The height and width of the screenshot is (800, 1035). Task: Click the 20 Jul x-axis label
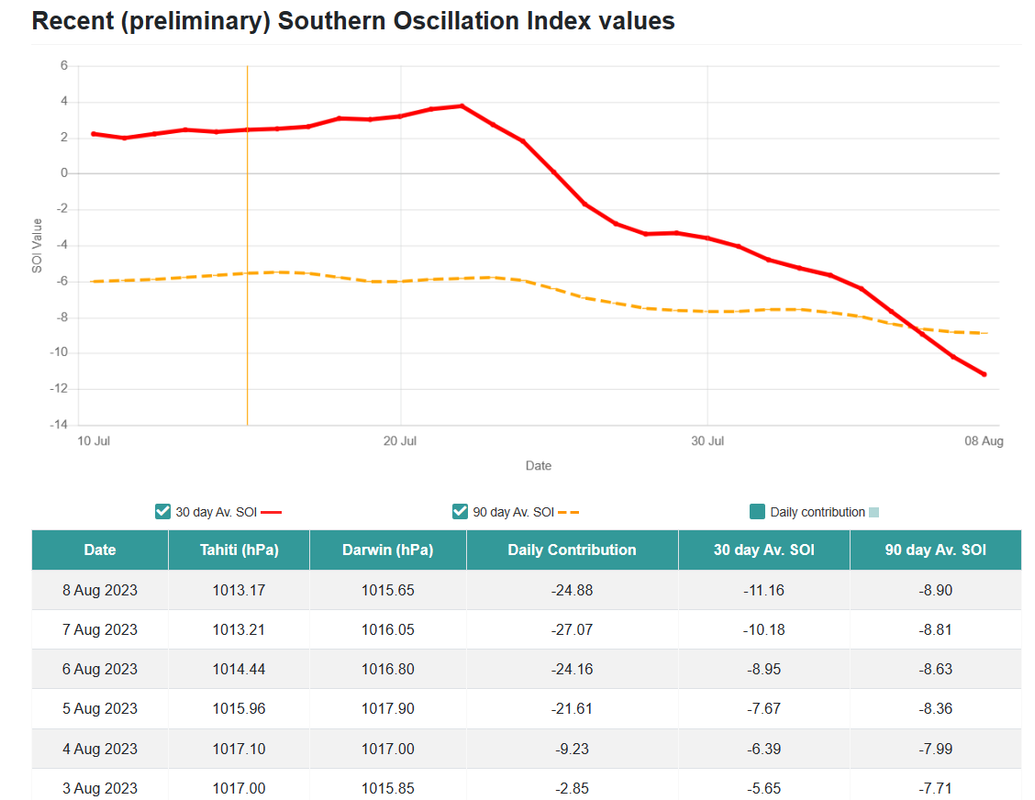(x=400, y=441)
